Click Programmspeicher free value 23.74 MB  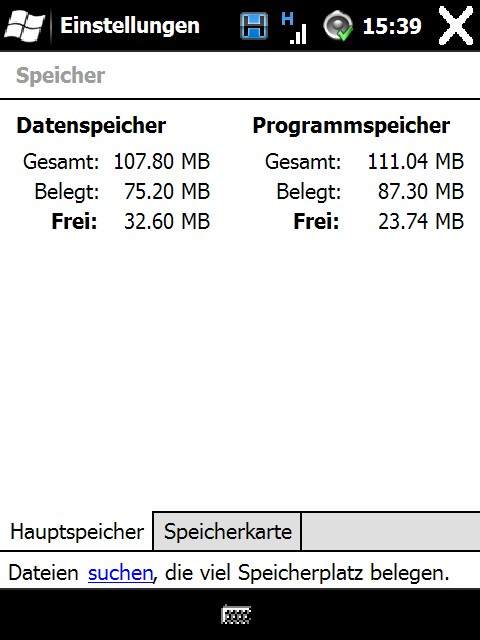coord(421,221)
